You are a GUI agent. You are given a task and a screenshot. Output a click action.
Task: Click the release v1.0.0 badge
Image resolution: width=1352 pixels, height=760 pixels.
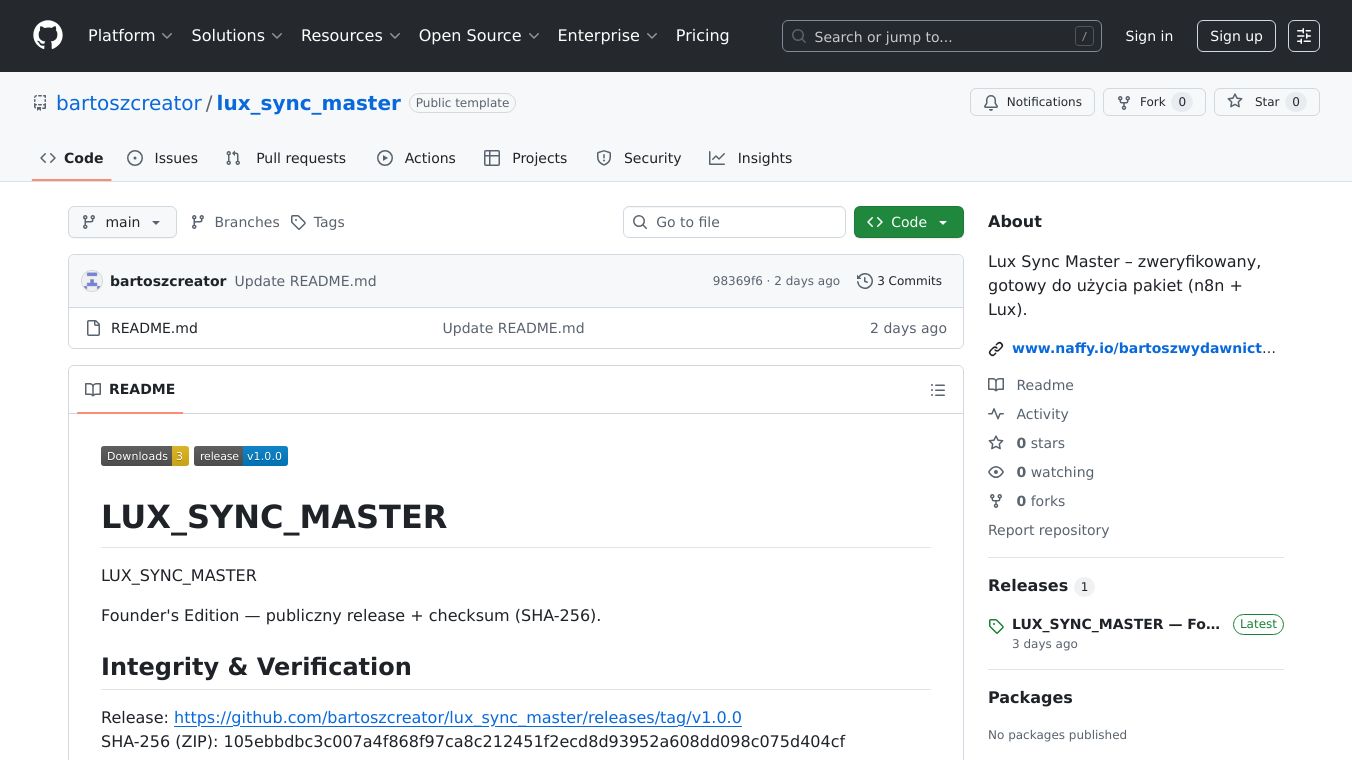(241, 456)
